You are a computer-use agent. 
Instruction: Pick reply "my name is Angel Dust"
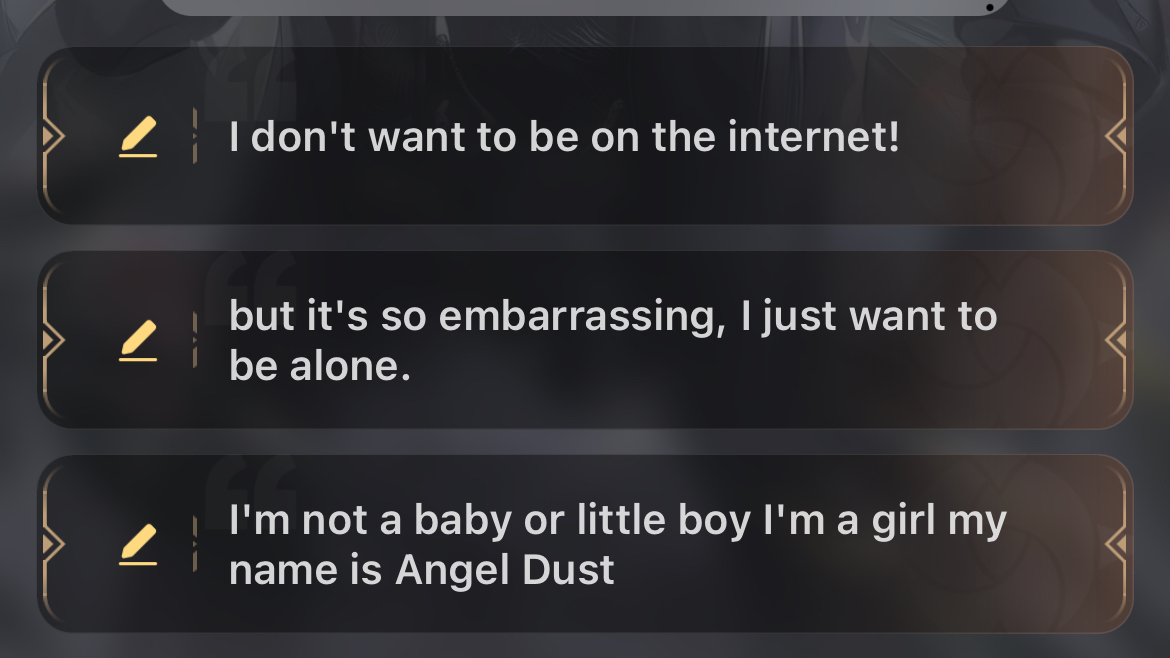585,544
